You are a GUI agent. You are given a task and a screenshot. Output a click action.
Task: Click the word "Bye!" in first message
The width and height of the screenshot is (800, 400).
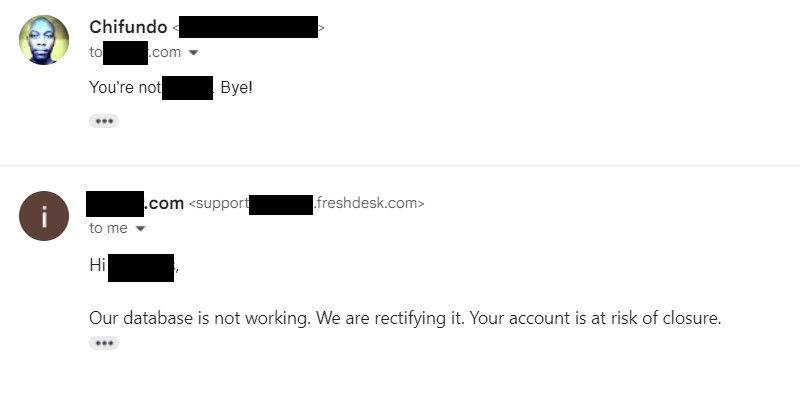[x=236, y=87]
